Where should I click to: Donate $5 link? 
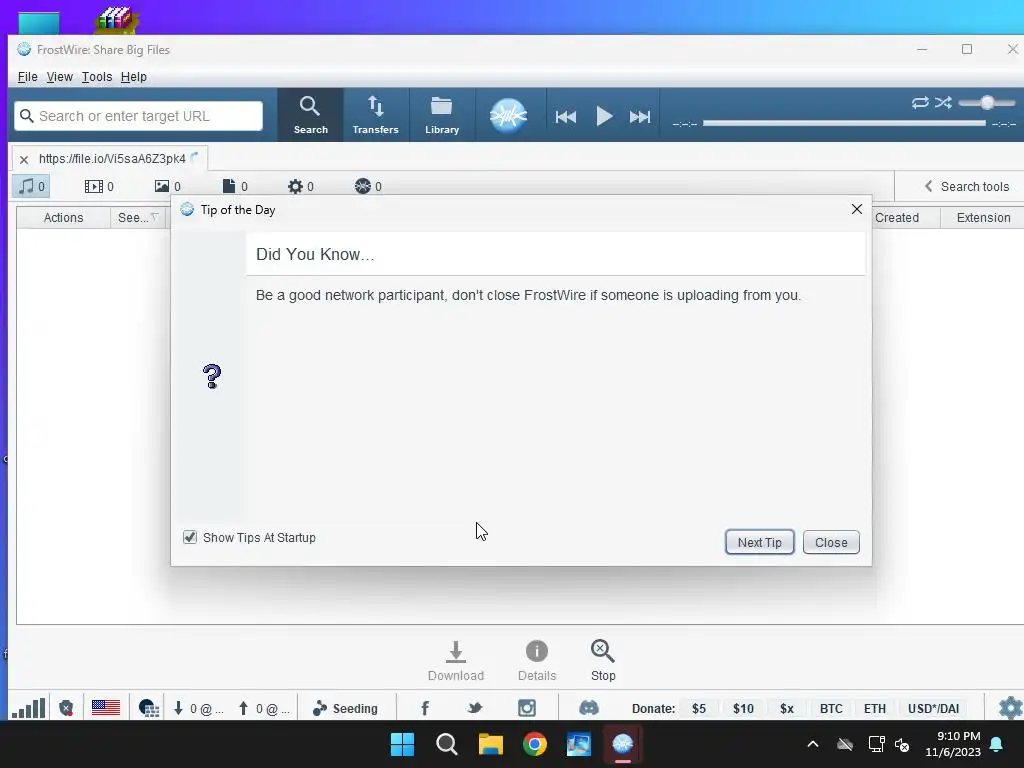pyautogui.click(x=699, y=709)
